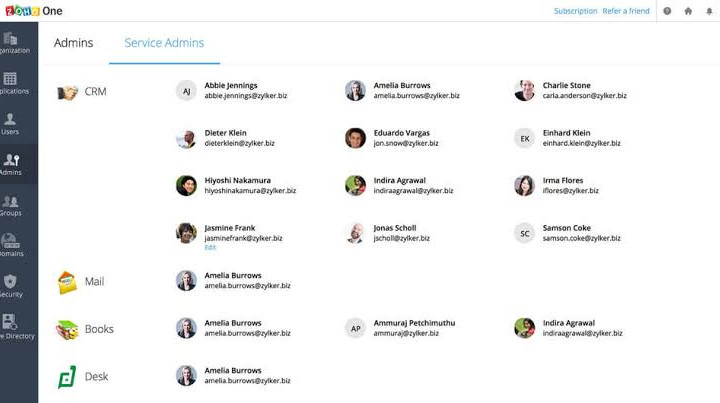Click the CRM service icon
720x403 pixels.
pos(67,92)
